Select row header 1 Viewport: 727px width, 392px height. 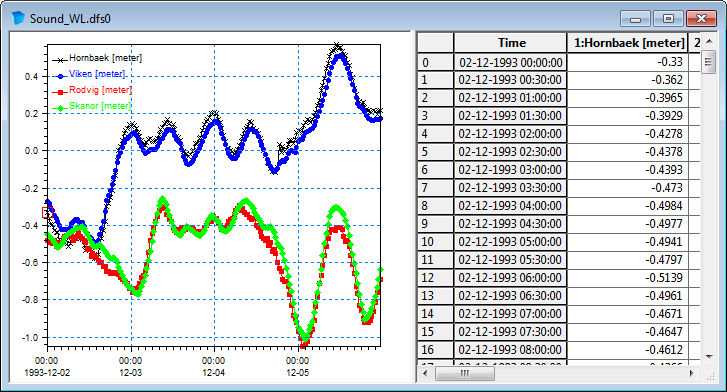pyautogui.click(x=435, y=80)
